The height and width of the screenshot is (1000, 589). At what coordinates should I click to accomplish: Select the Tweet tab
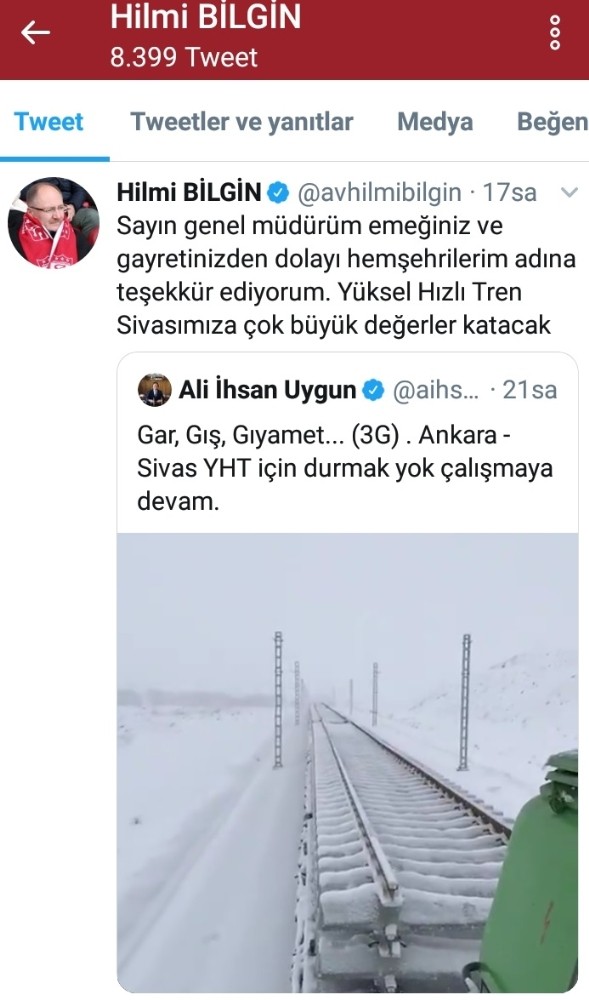pos(49,122)
